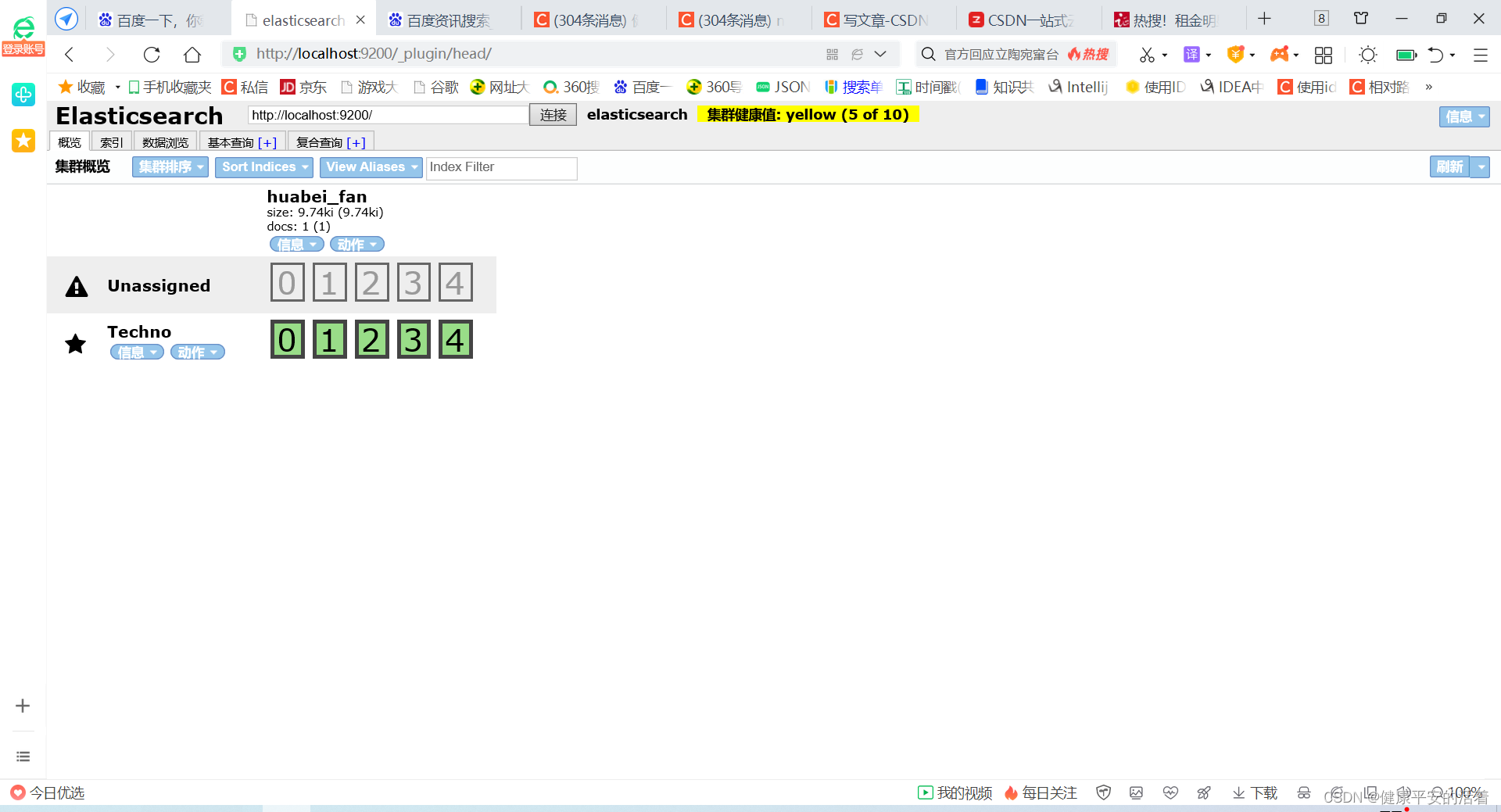This screenshot has width=1501, height=812.
Task: Show more bookmarks with chevron
Action: (1429, 87)
